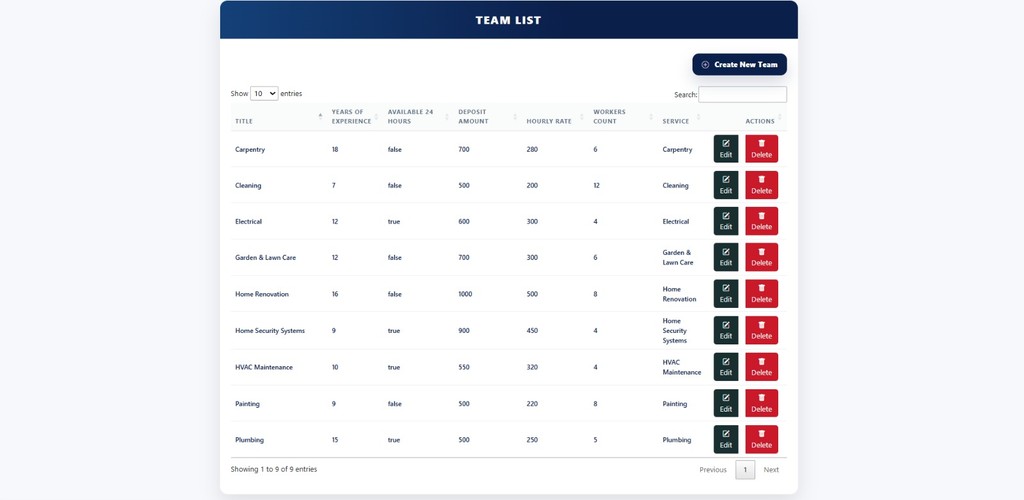Edit the Home Security Systems team
Viewport: 1024px width, 500px height.
click(x=726, y=330)
